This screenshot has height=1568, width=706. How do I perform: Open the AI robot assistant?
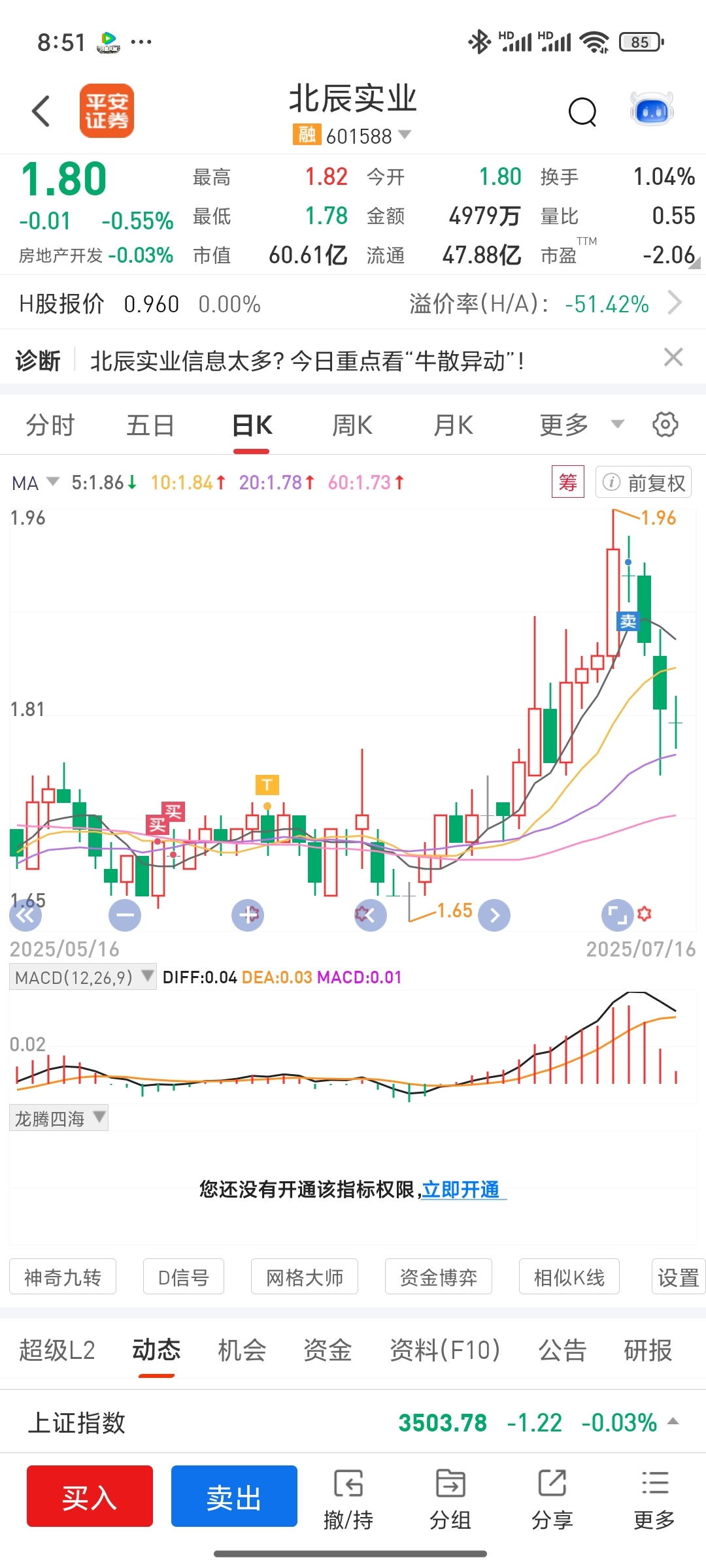[652, 109]
